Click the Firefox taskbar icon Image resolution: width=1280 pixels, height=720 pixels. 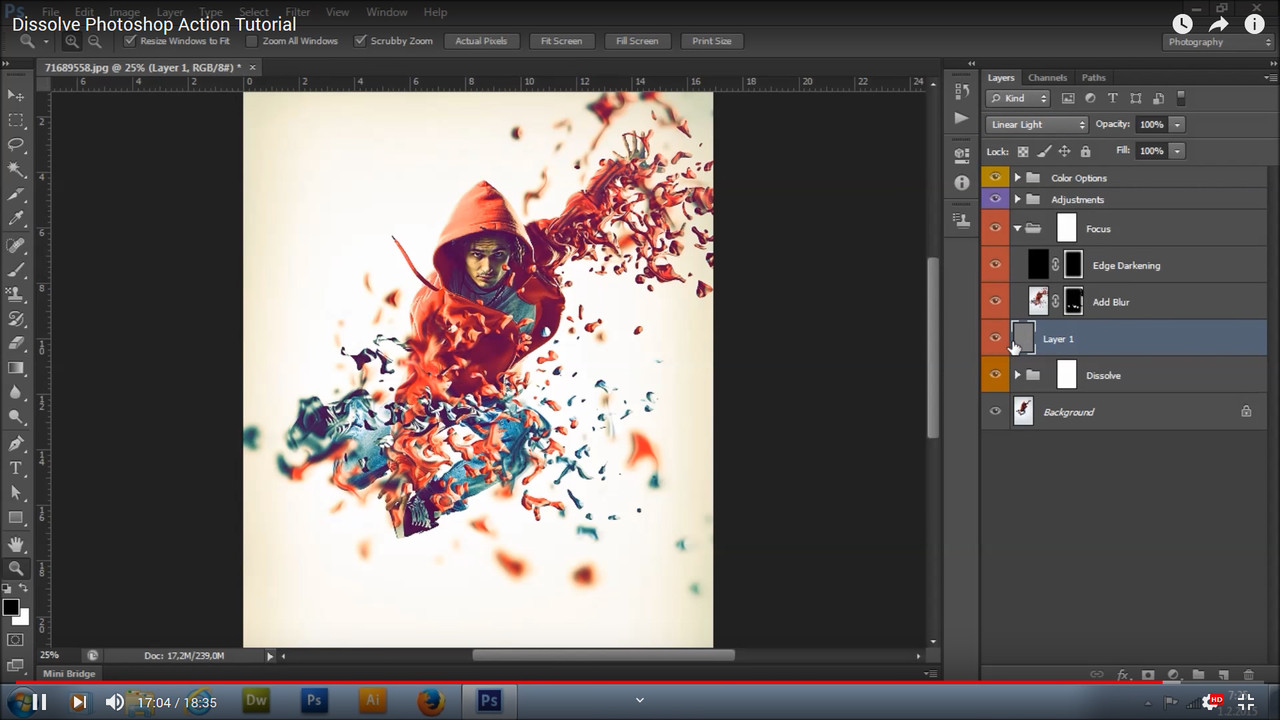coord(431,701)
